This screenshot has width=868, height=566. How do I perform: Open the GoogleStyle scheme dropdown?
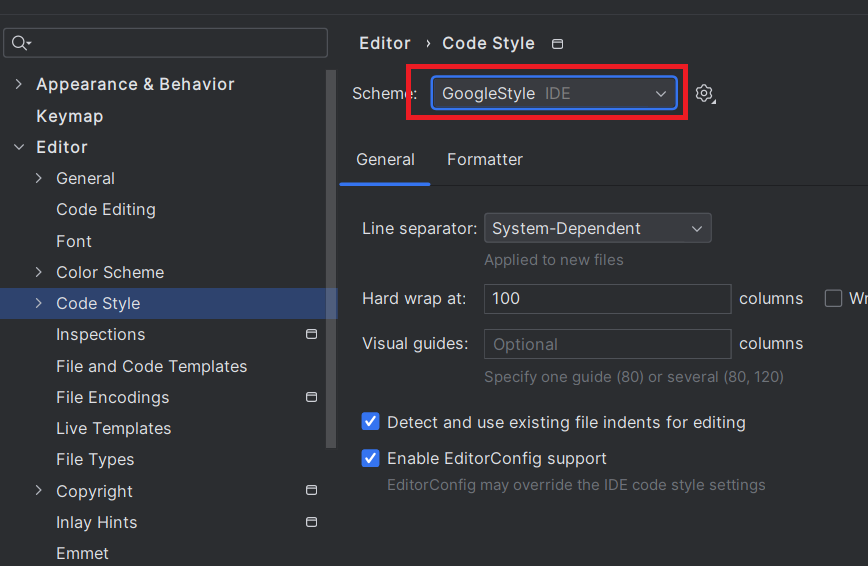coord(554,93)
